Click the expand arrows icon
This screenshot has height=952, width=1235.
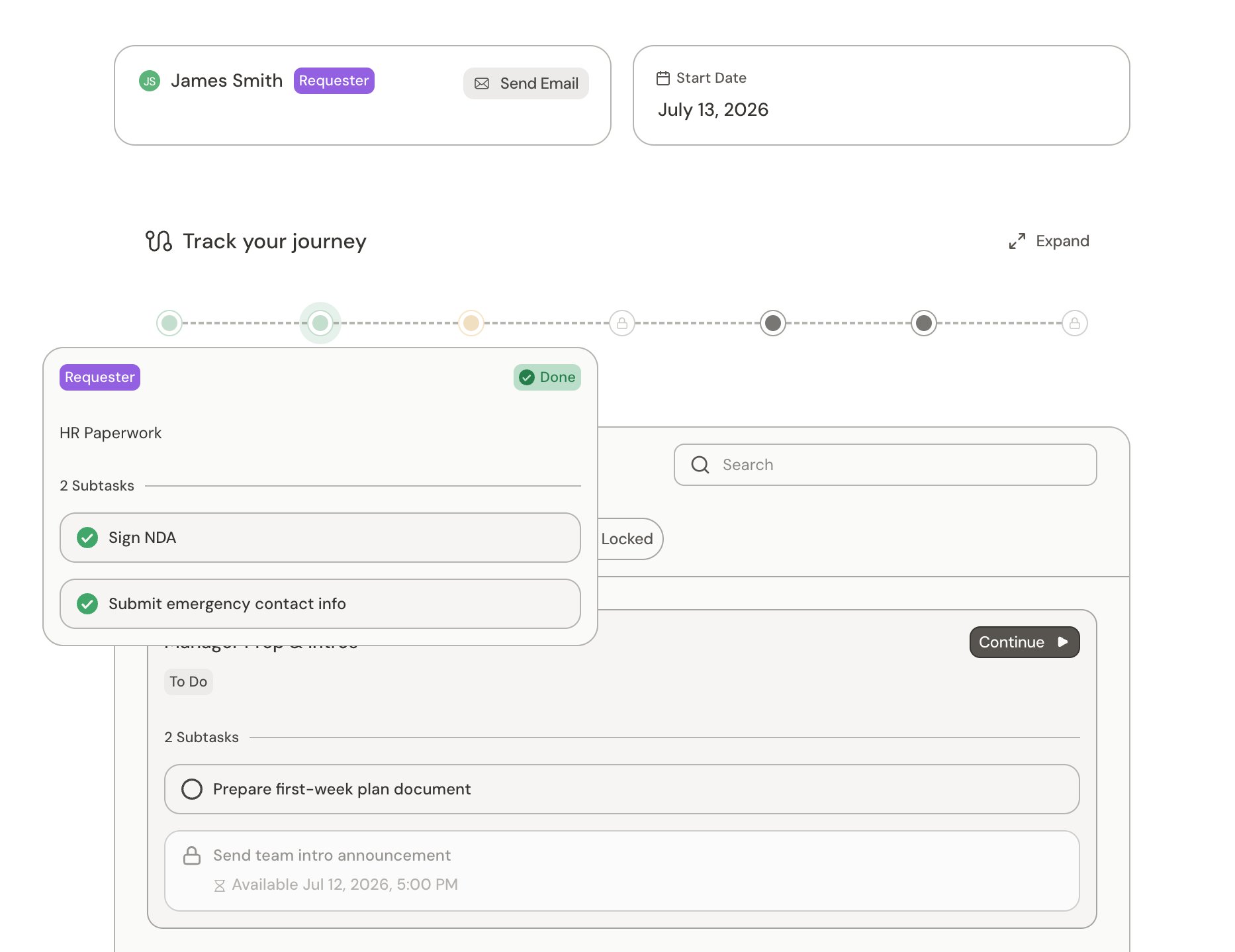pyautogui.click(x=1017, y=241)
